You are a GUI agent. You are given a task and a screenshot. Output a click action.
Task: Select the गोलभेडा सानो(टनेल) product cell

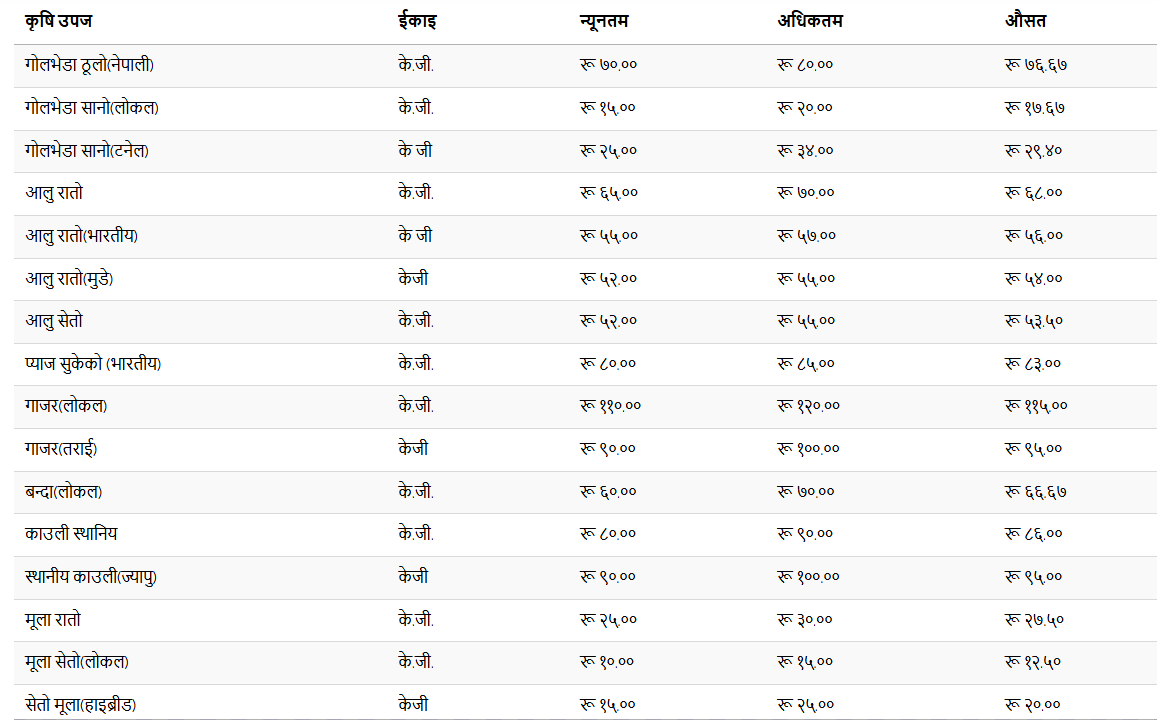click(x=87, y=150)
